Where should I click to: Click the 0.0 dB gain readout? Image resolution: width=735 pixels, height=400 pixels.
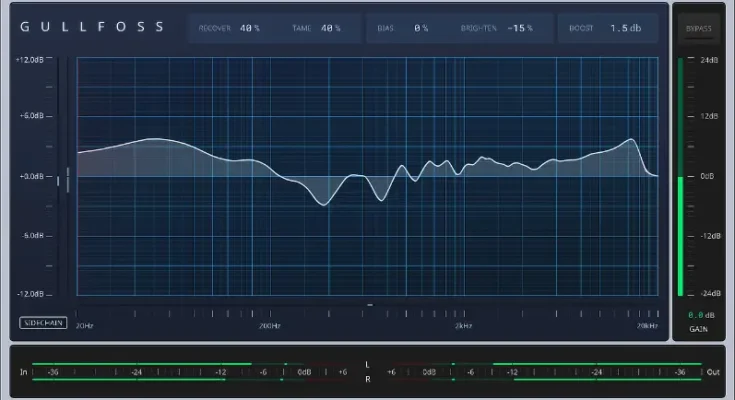coord(698,314)
